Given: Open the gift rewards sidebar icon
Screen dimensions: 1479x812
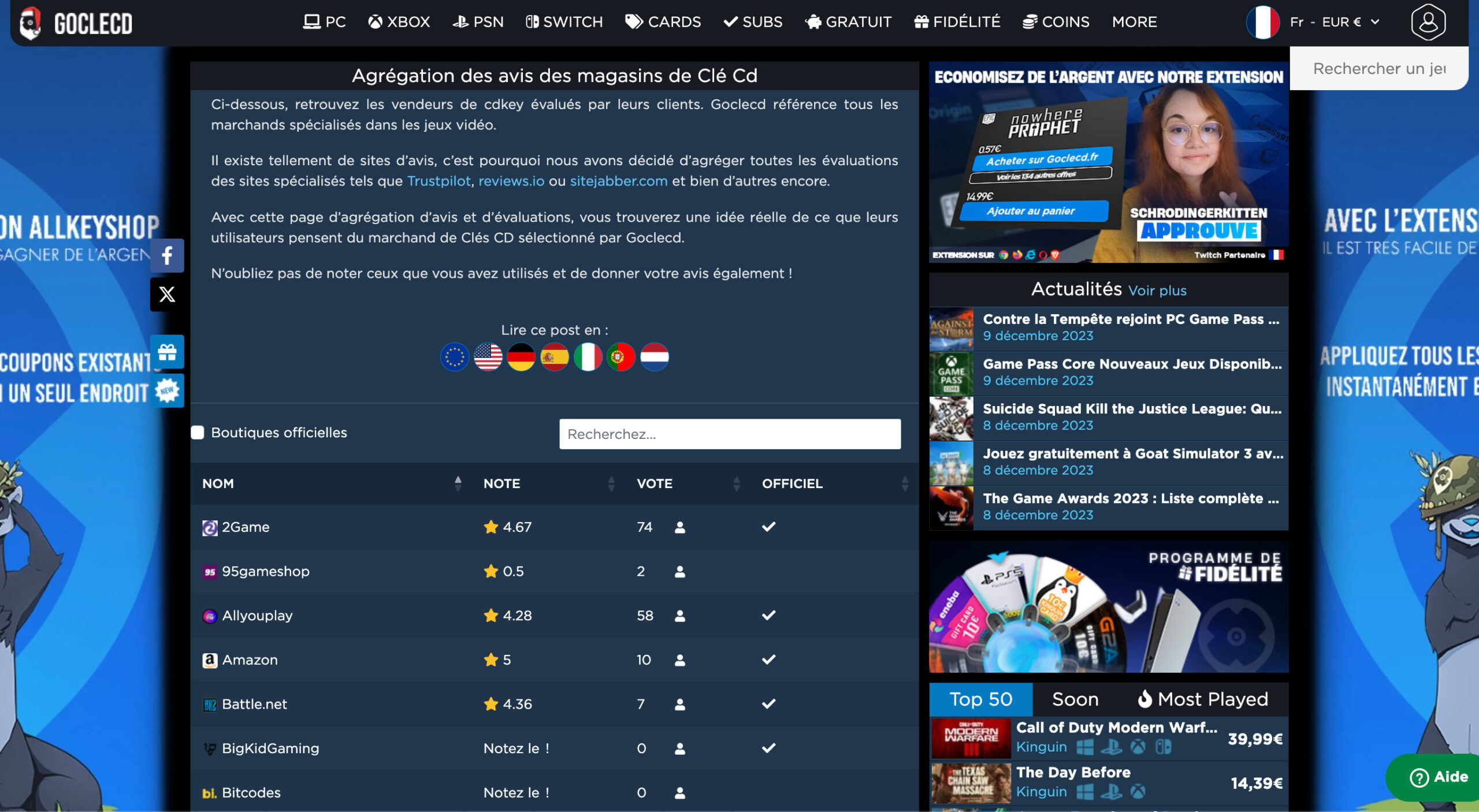Looking at the screenshot, I should coord(167,352).
